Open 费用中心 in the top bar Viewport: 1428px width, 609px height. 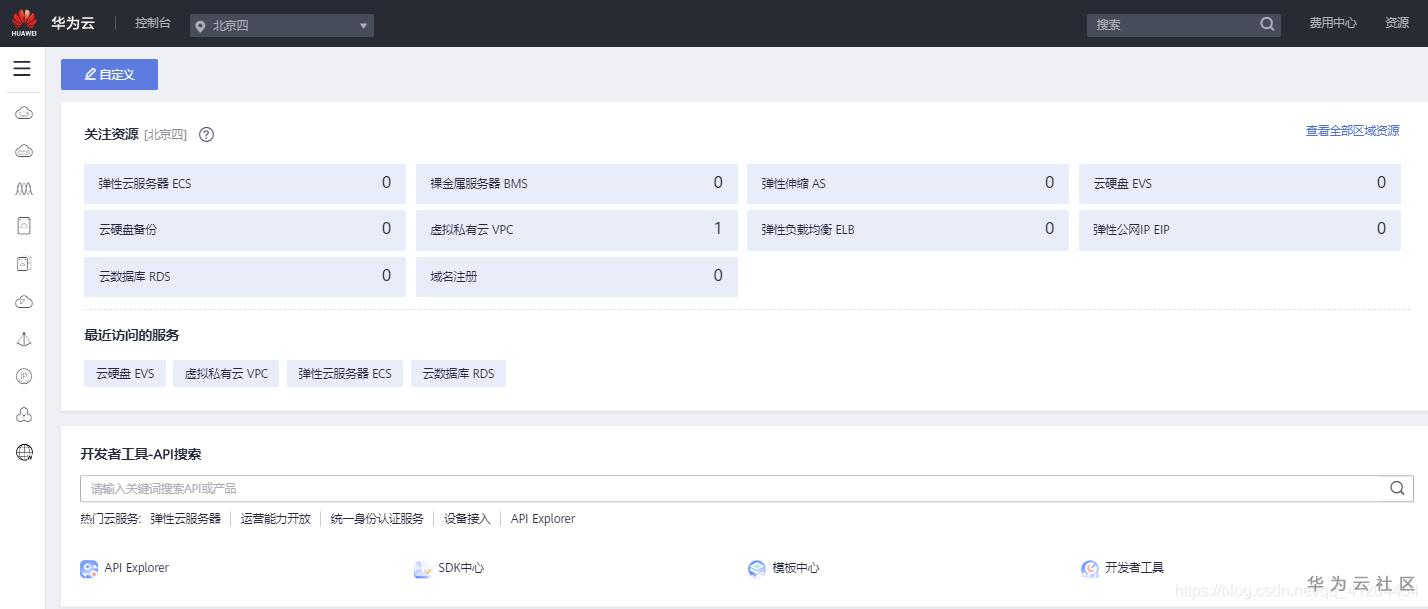pos(1333,23)
